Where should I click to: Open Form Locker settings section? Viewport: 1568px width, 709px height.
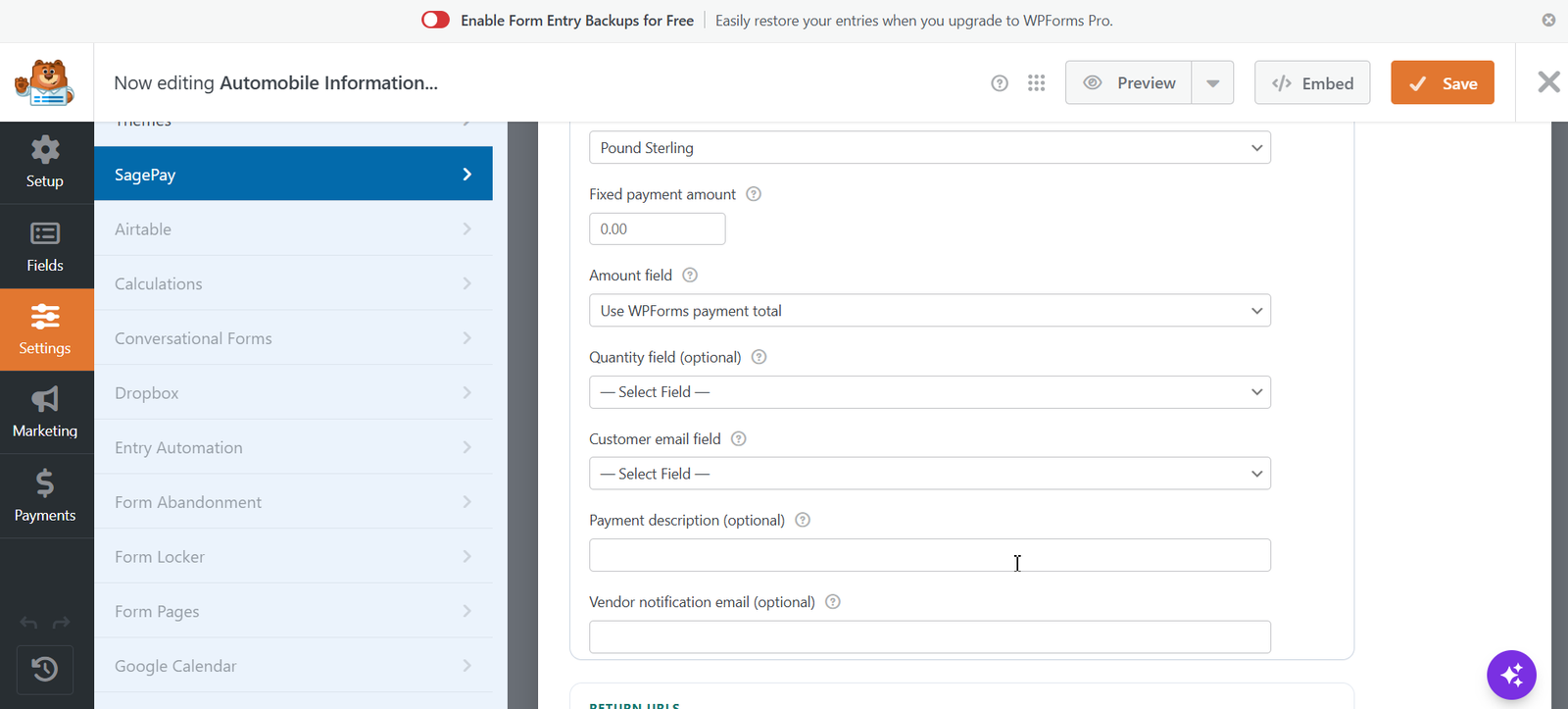click(x=293, y=556)
